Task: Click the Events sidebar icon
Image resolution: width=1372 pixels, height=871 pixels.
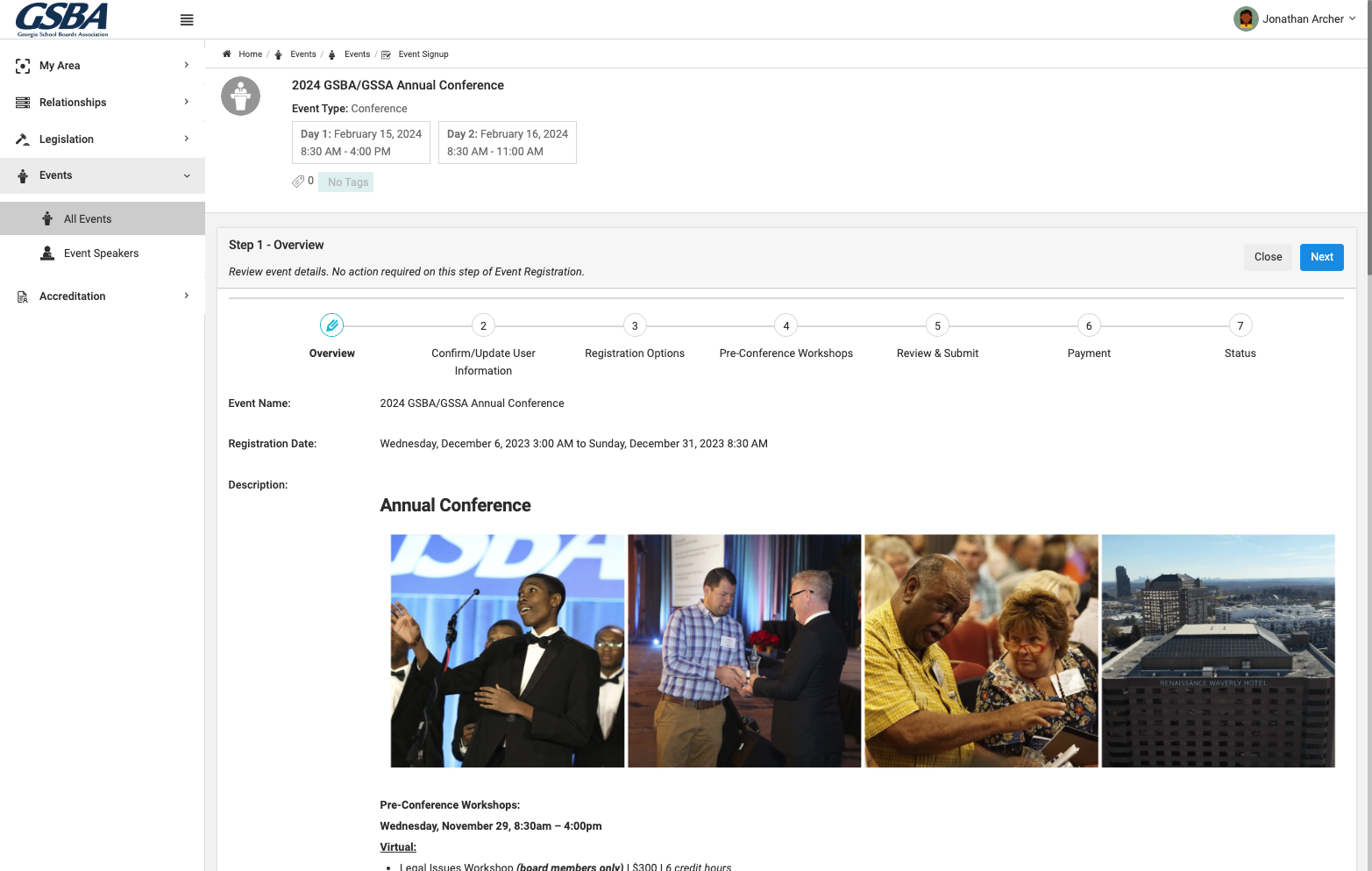Action: pyautogui.click(x=23, y=175)
